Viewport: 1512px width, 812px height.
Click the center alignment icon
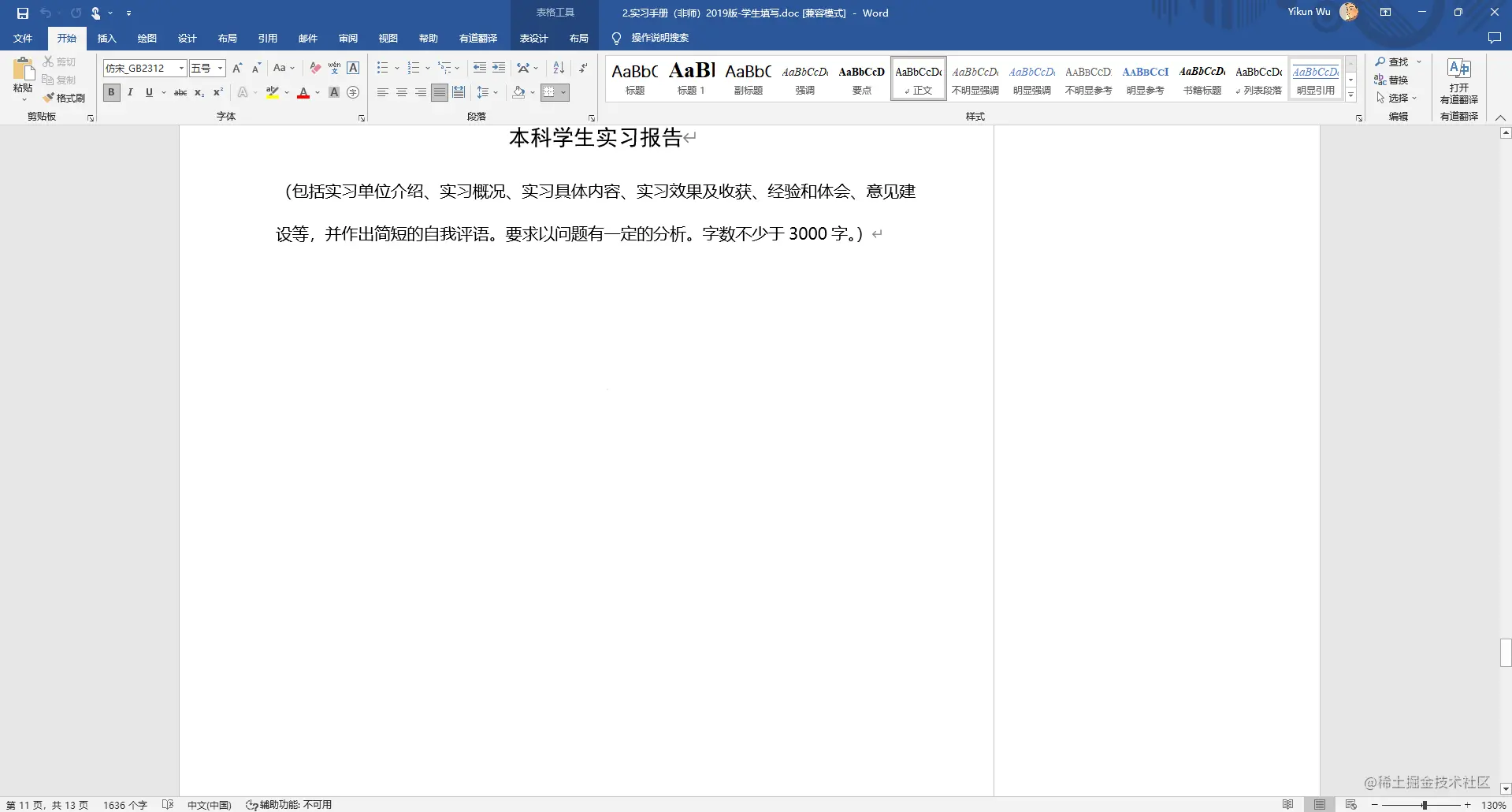[402, 92]
